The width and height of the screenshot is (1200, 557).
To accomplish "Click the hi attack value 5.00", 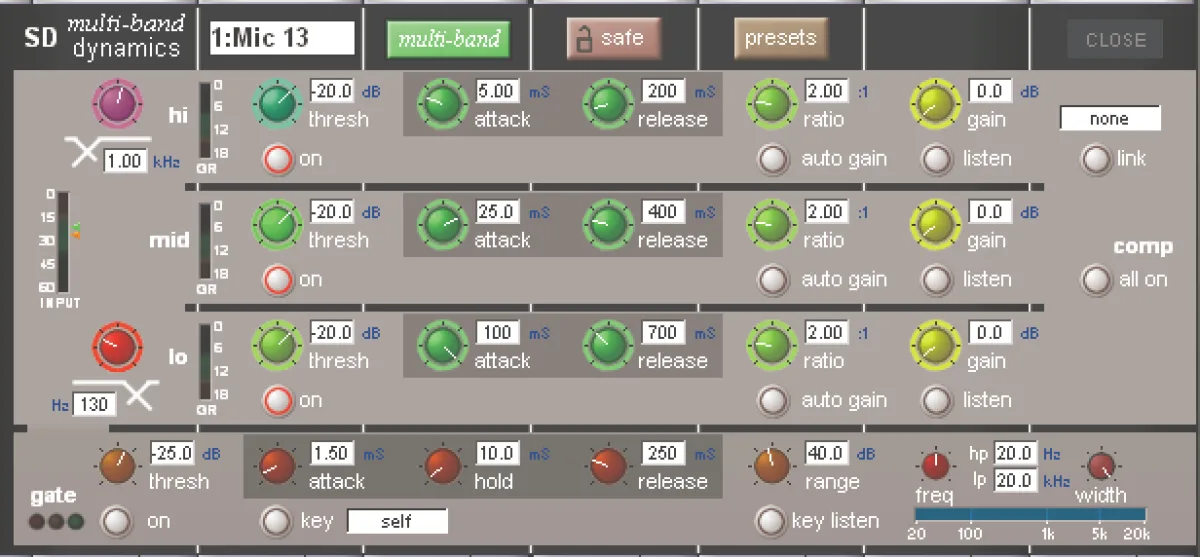I will pyautogui.click(x=497, y=91).
